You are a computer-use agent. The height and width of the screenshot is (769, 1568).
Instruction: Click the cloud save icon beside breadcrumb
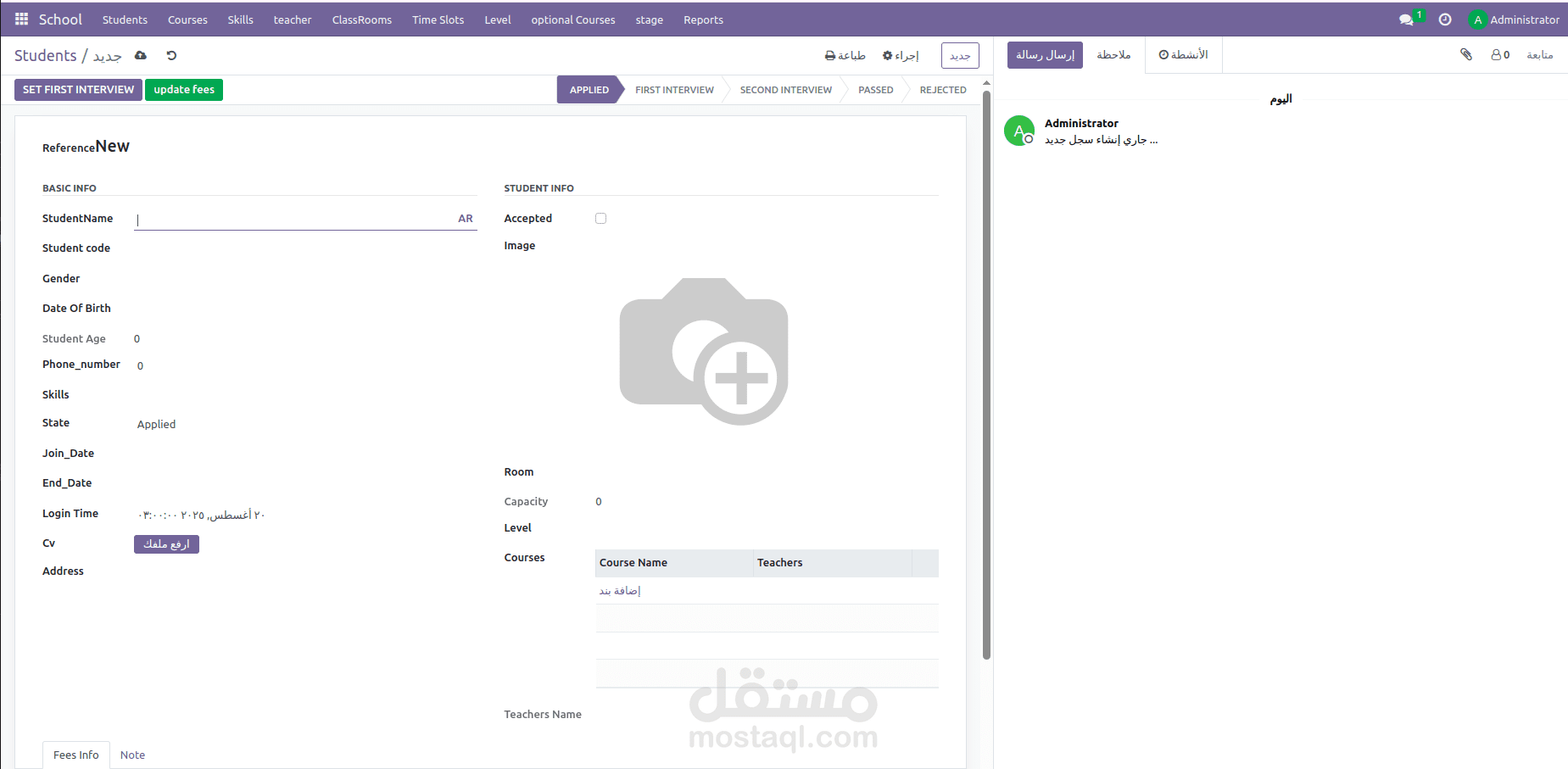point(140,55)
